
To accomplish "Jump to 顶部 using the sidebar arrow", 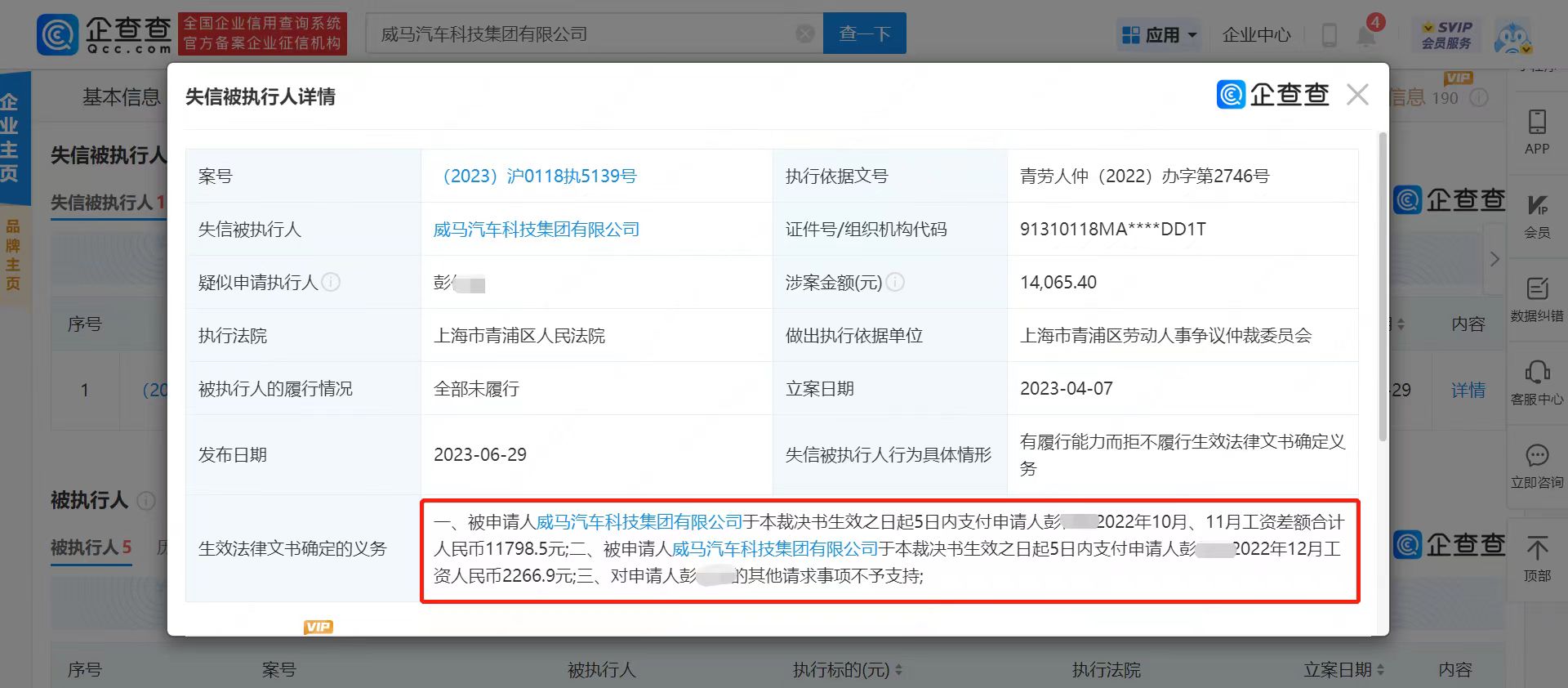I will point(1537,558).
